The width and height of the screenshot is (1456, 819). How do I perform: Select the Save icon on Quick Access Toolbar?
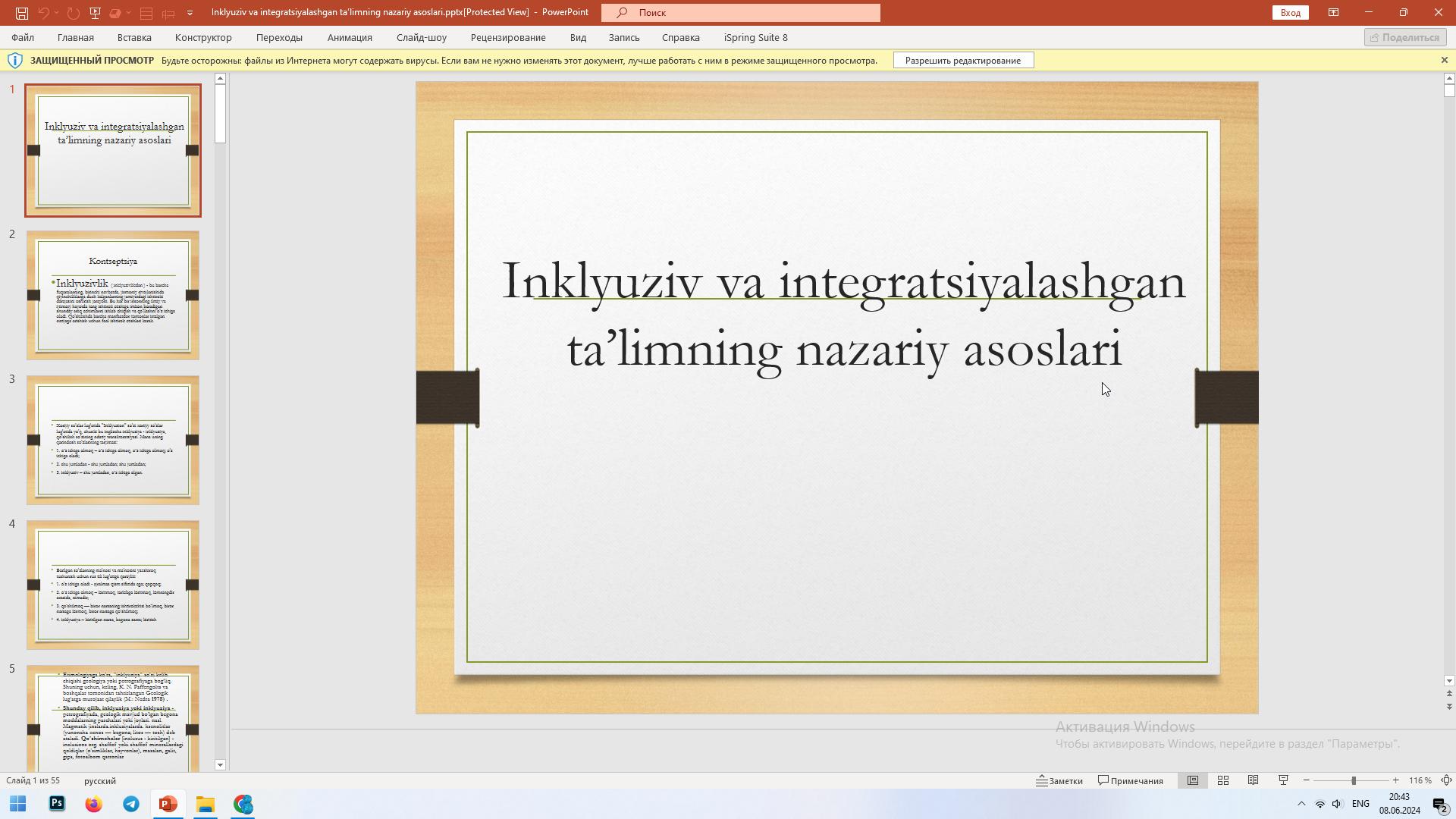click(22, 12)
